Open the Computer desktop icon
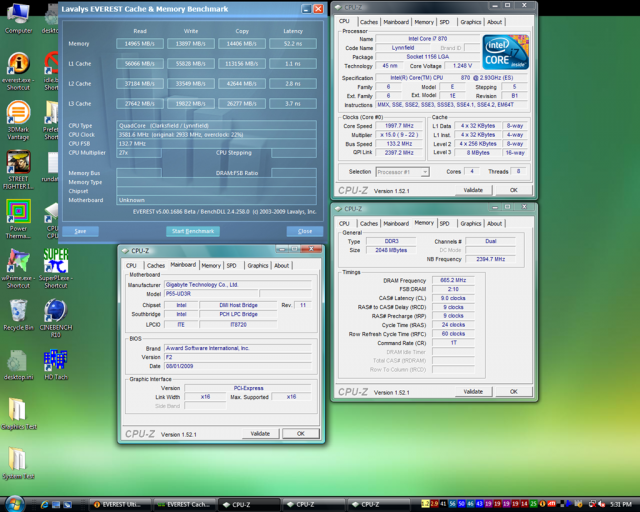The height and width of the screenshot is (512, 640). click(18, 18)
